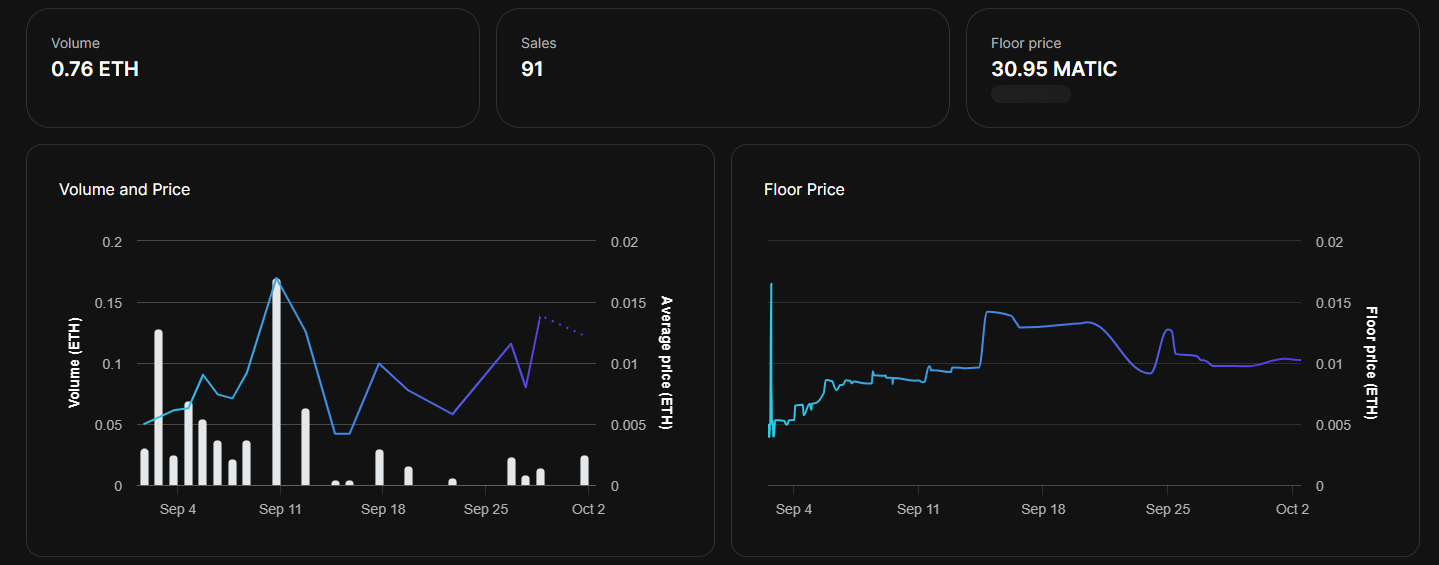
Task: Click the Volume 0.76 ETH stat card
Action: click(252, 68)
